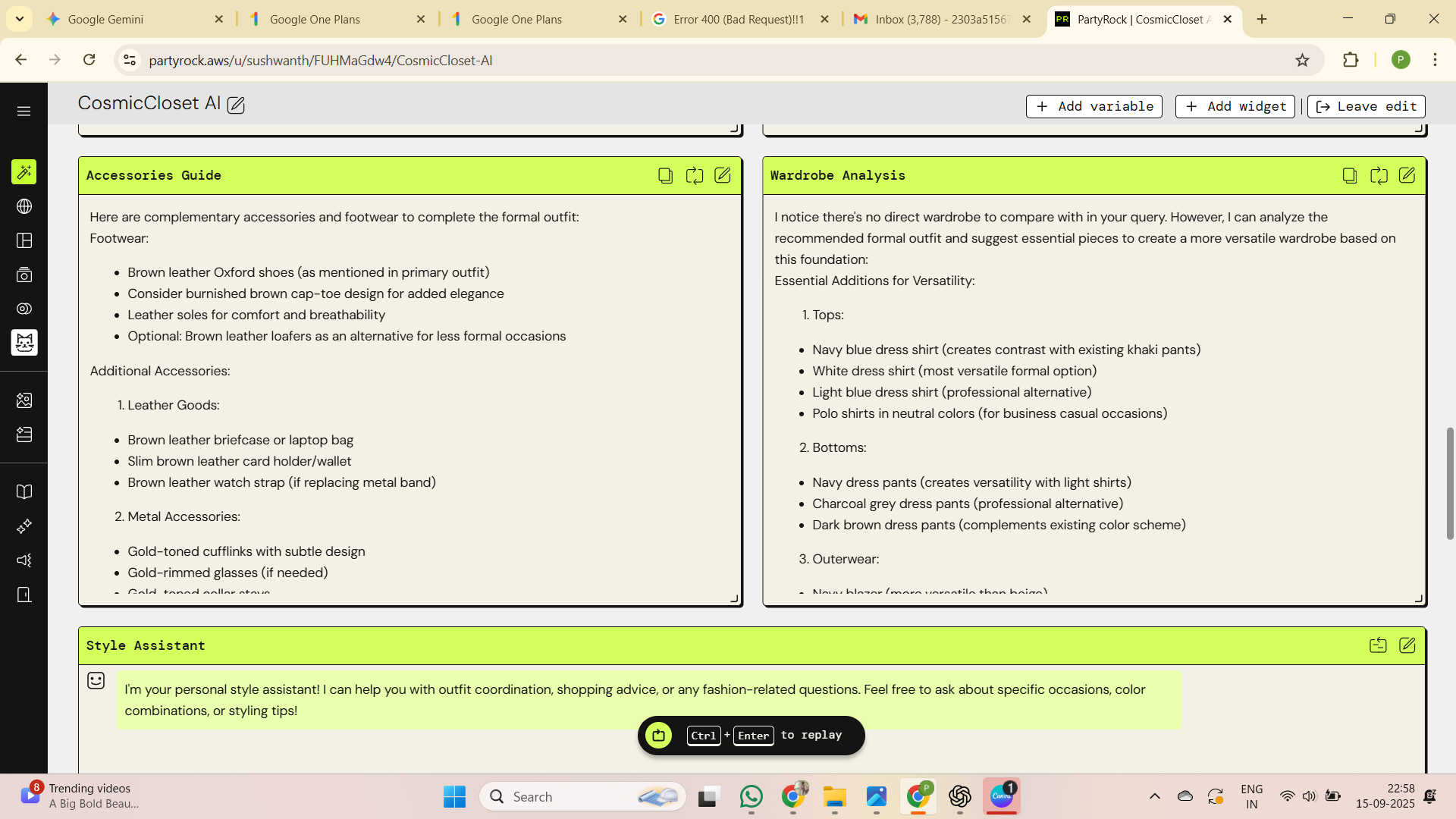The width and height of the screenshot is (1456, 819).
Task: Edit the CosmicCloset AI app title
Action: (x=236, y=105)
